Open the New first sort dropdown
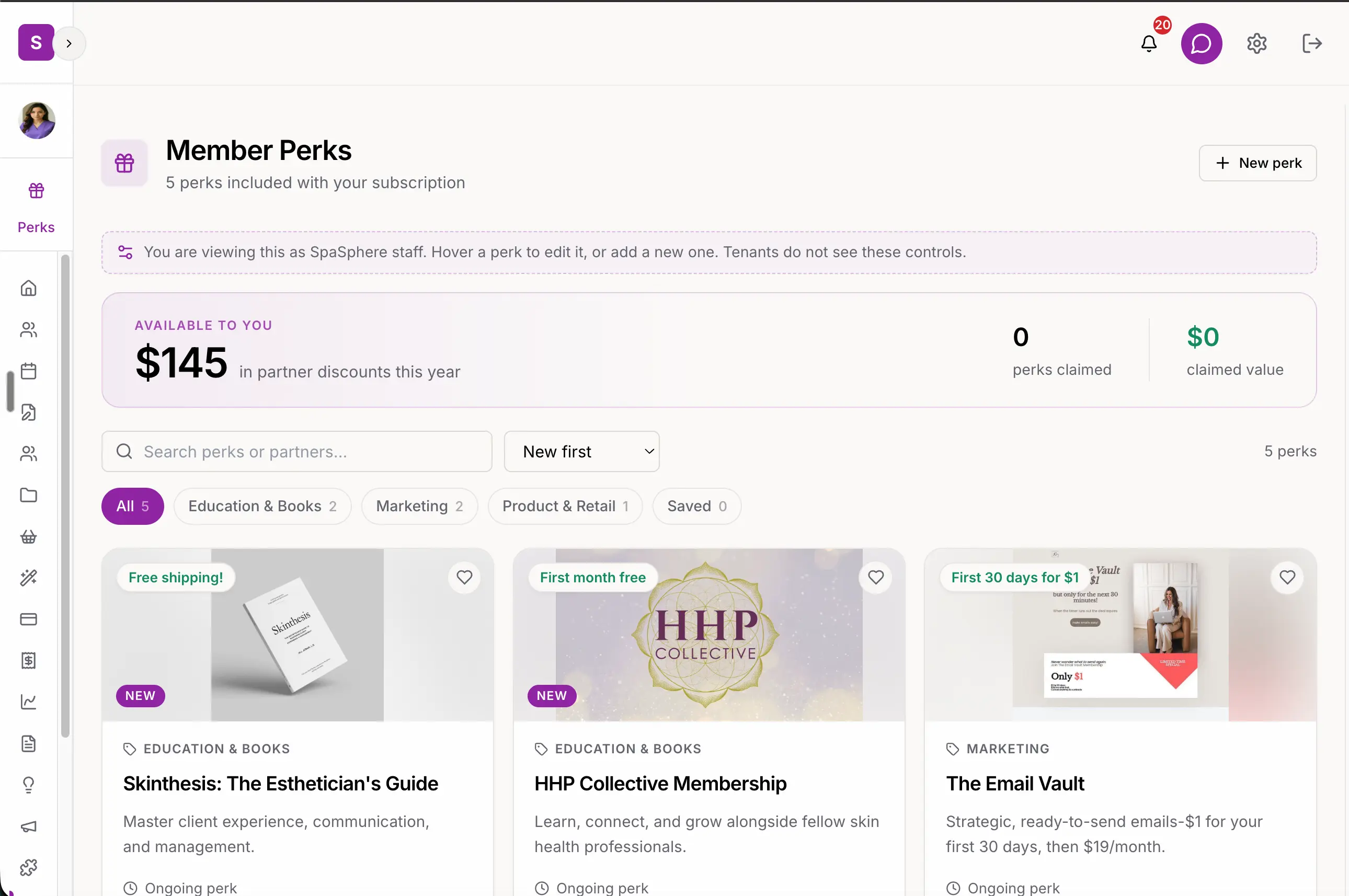Viewport: 1349px width, 896px height. pos(582,452)
